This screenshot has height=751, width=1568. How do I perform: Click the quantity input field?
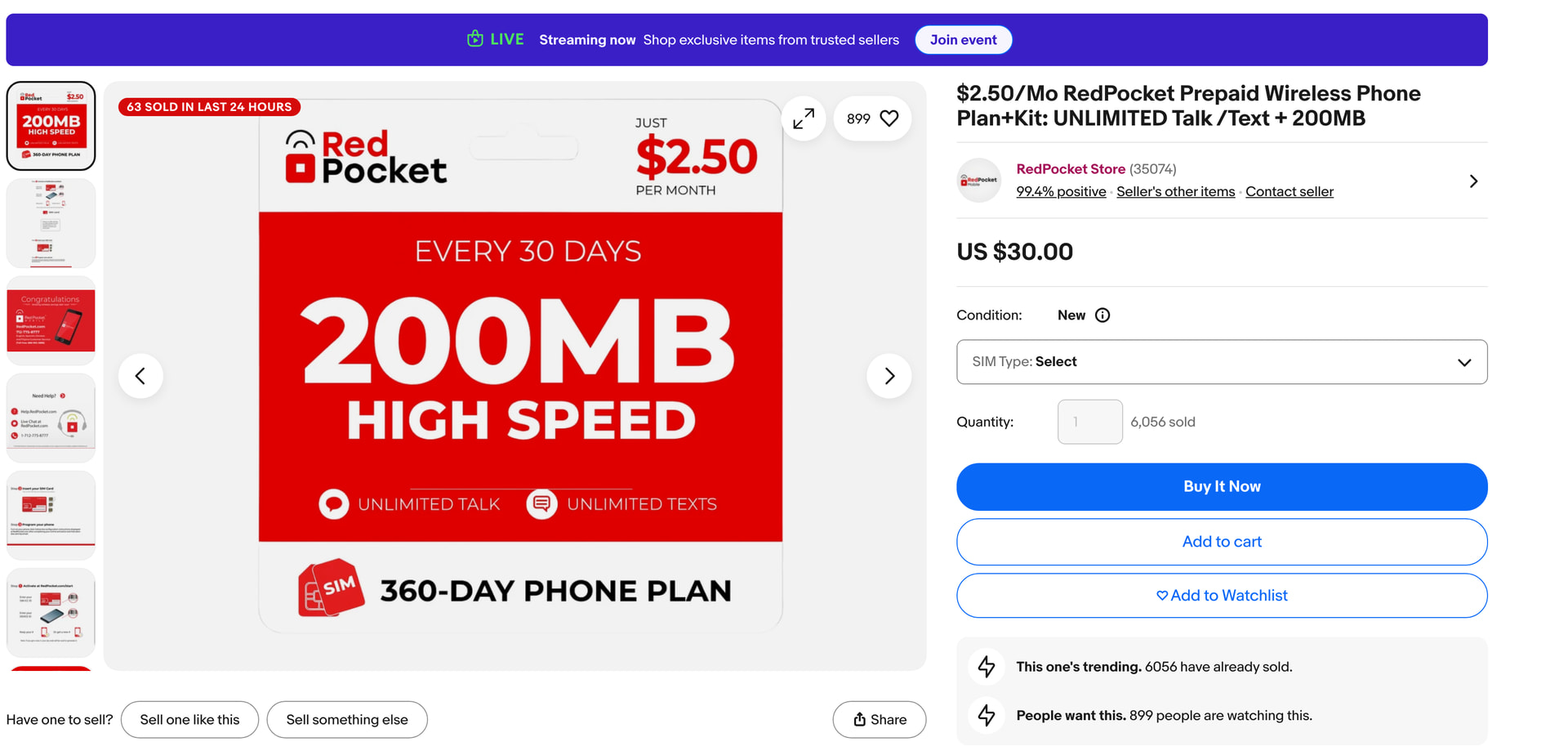coord(1089,422)
